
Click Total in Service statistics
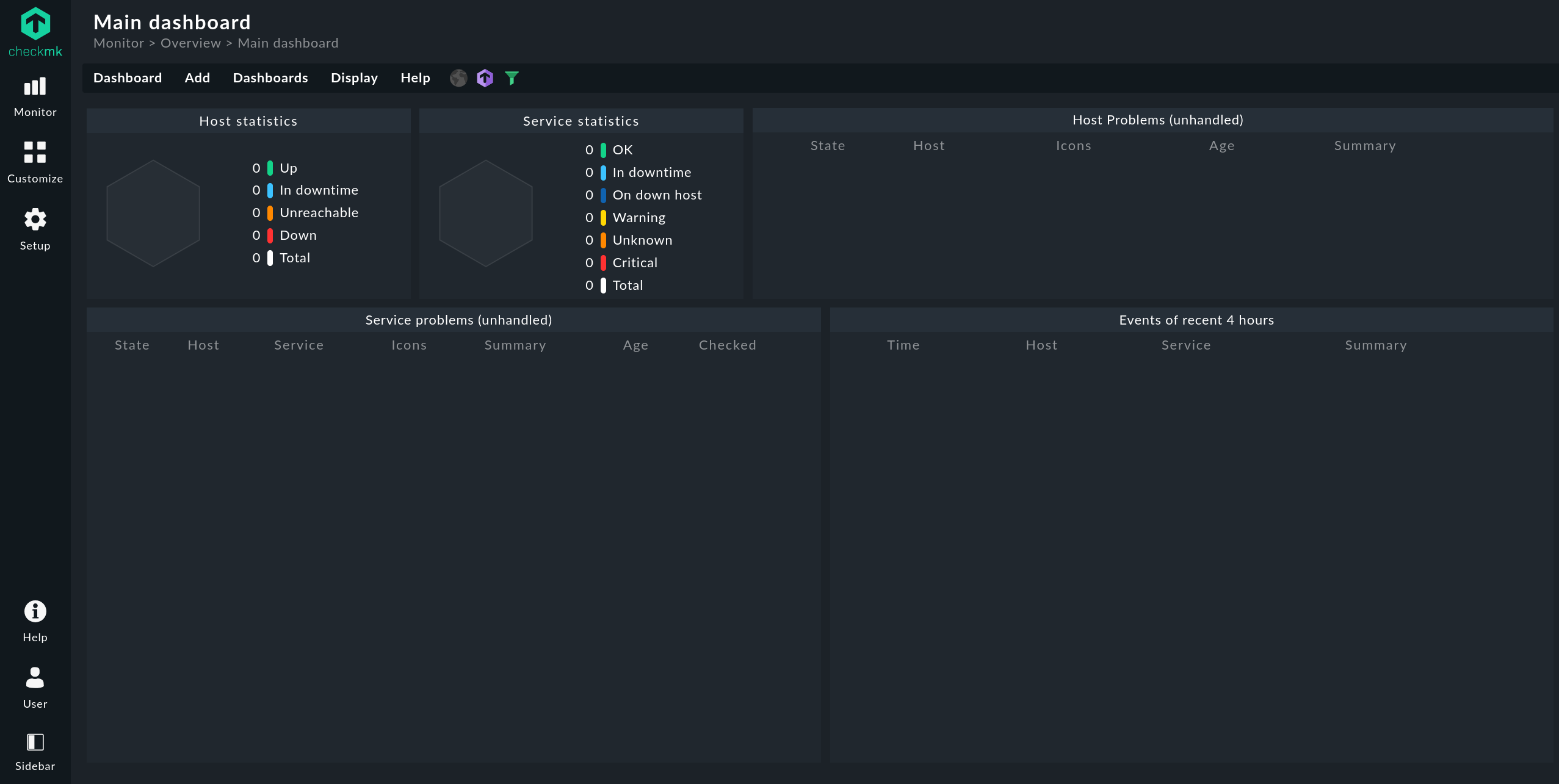click(628, 286)
